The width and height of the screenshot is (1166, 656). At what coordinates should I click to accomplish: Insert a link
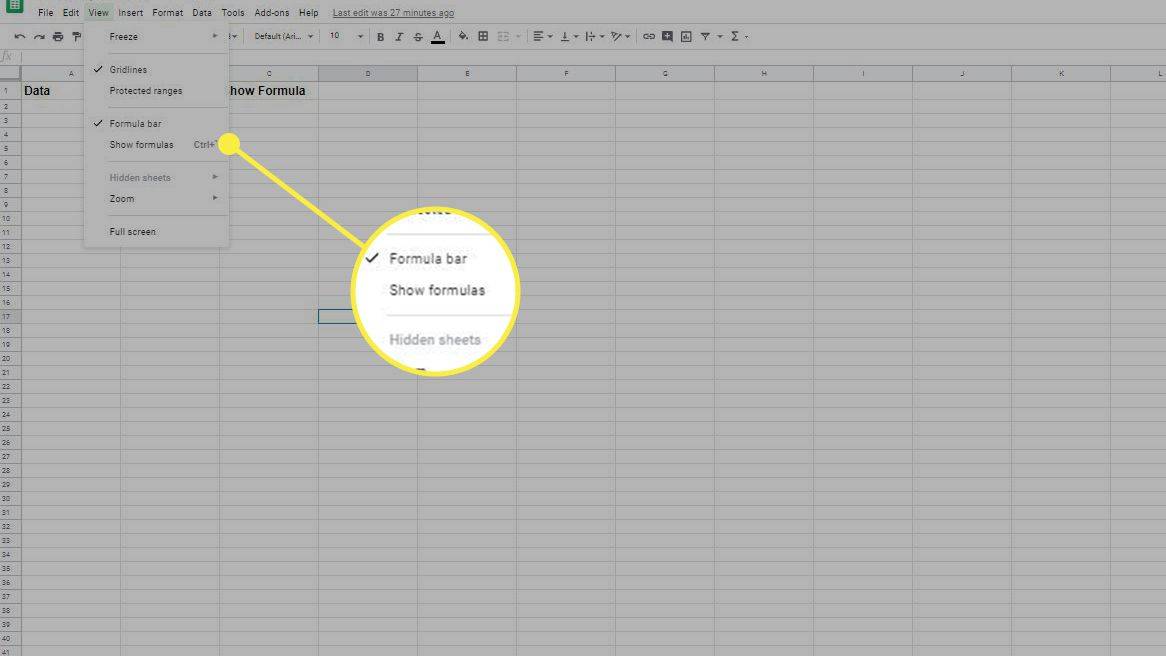click(648, 36)
